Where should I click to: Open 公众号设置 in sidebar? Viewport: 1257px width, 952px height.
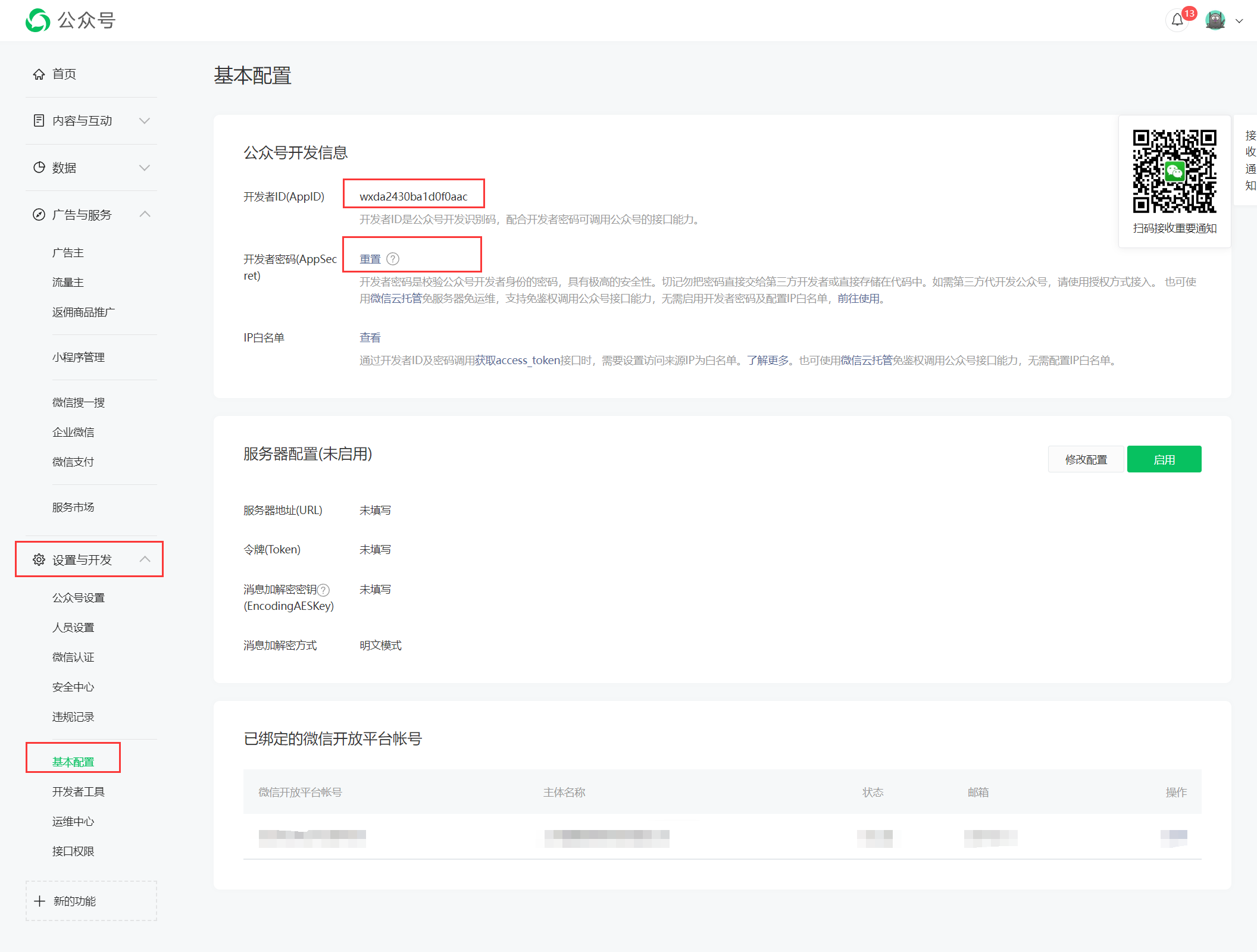click(79, 598)
